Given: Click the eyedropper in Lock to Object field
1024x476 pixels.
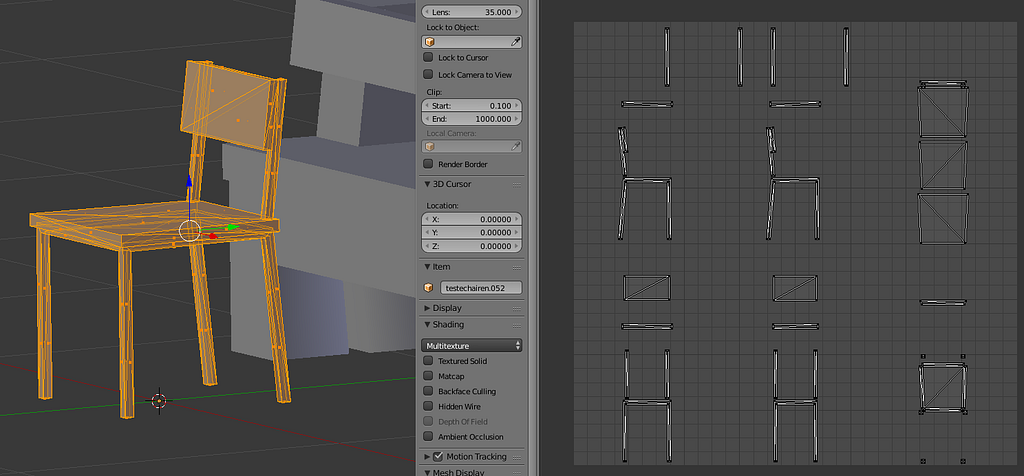Looking at the screenshot, I should [515, 42].
